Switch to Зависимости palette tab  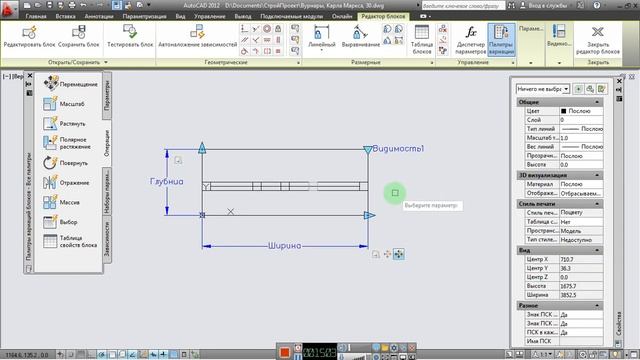(107, 239)
